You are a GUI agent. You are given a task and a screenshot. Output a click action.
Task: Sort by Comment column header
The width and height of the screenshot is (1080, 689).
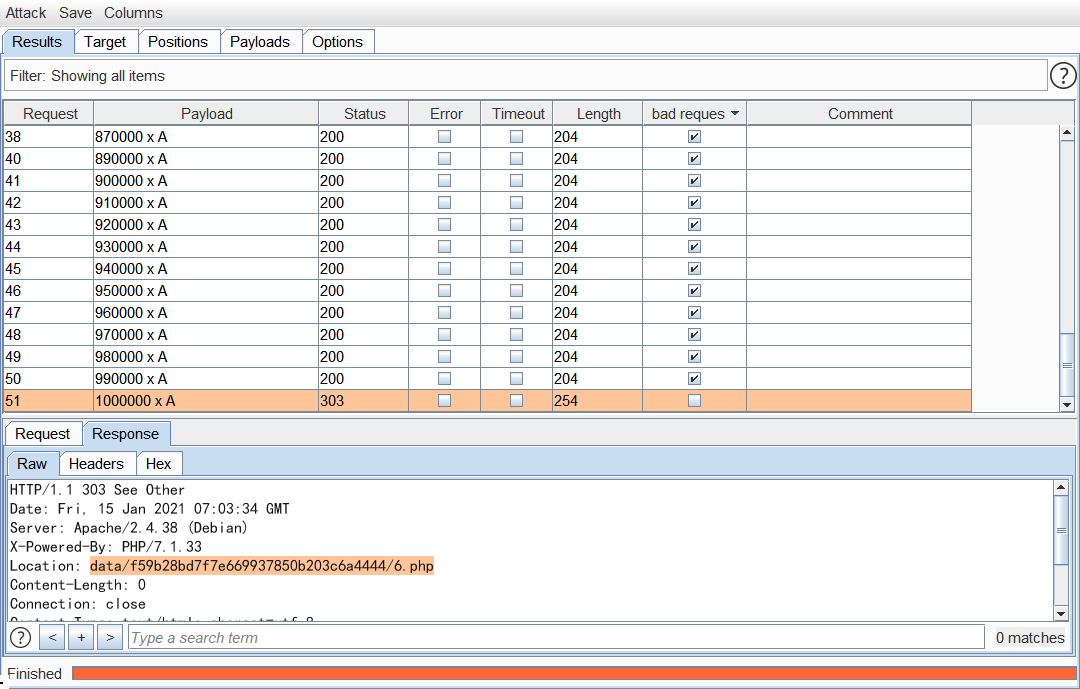click(860, 114)
